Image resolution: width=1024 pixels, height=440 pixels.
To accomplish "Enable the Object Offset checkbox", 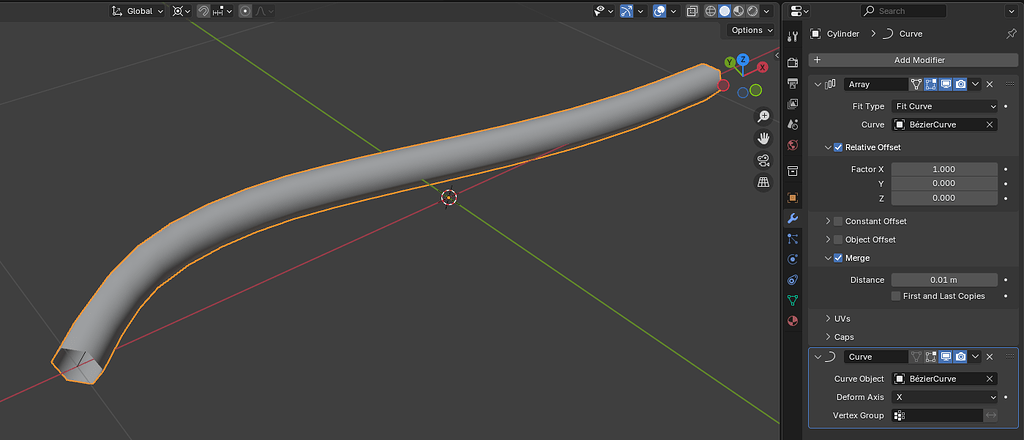I will (x=838, y=240).
